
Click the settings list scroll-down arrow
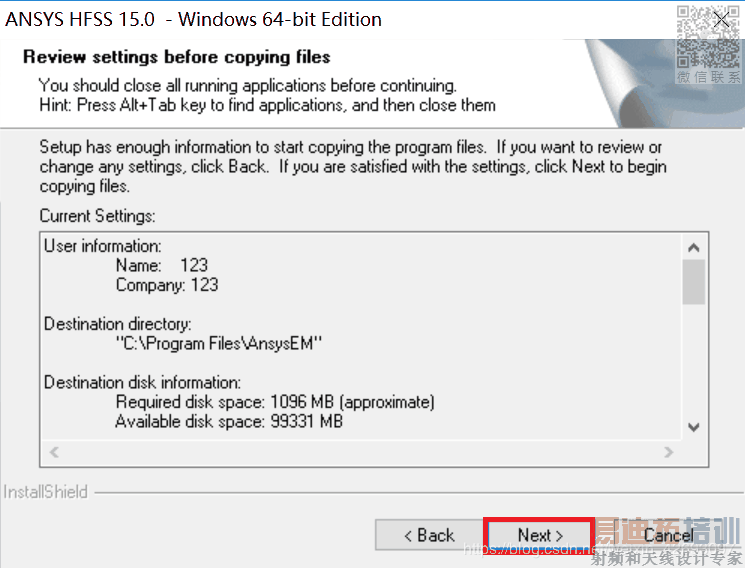pos(694,426)
